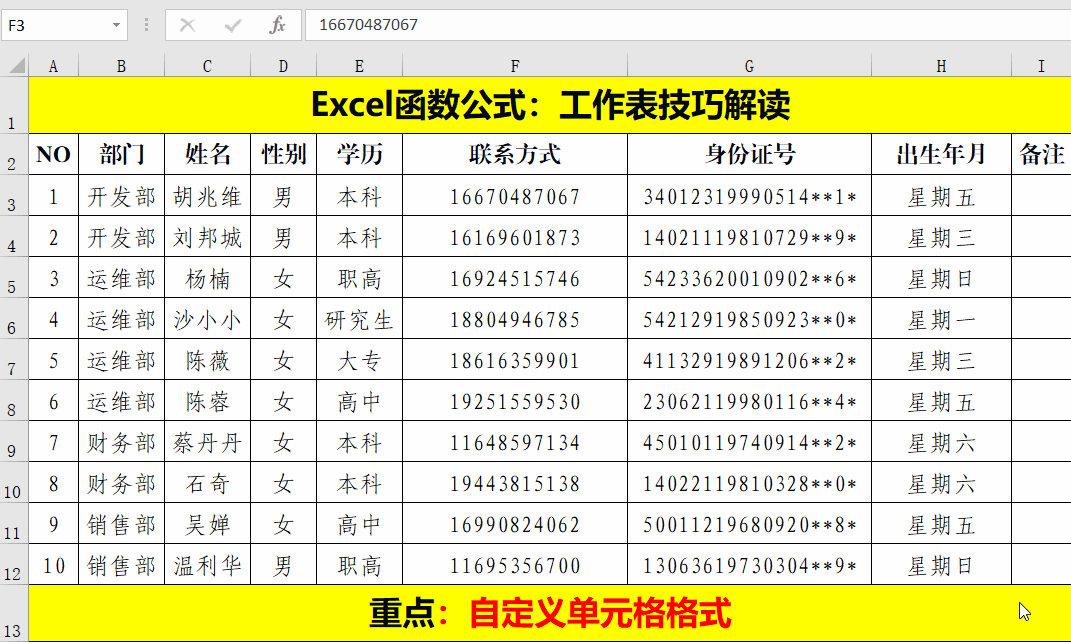The height and width of the screenshot is (642, 1071).
Task: Click the 出生年月 header cell
Action: pos(941,154)
